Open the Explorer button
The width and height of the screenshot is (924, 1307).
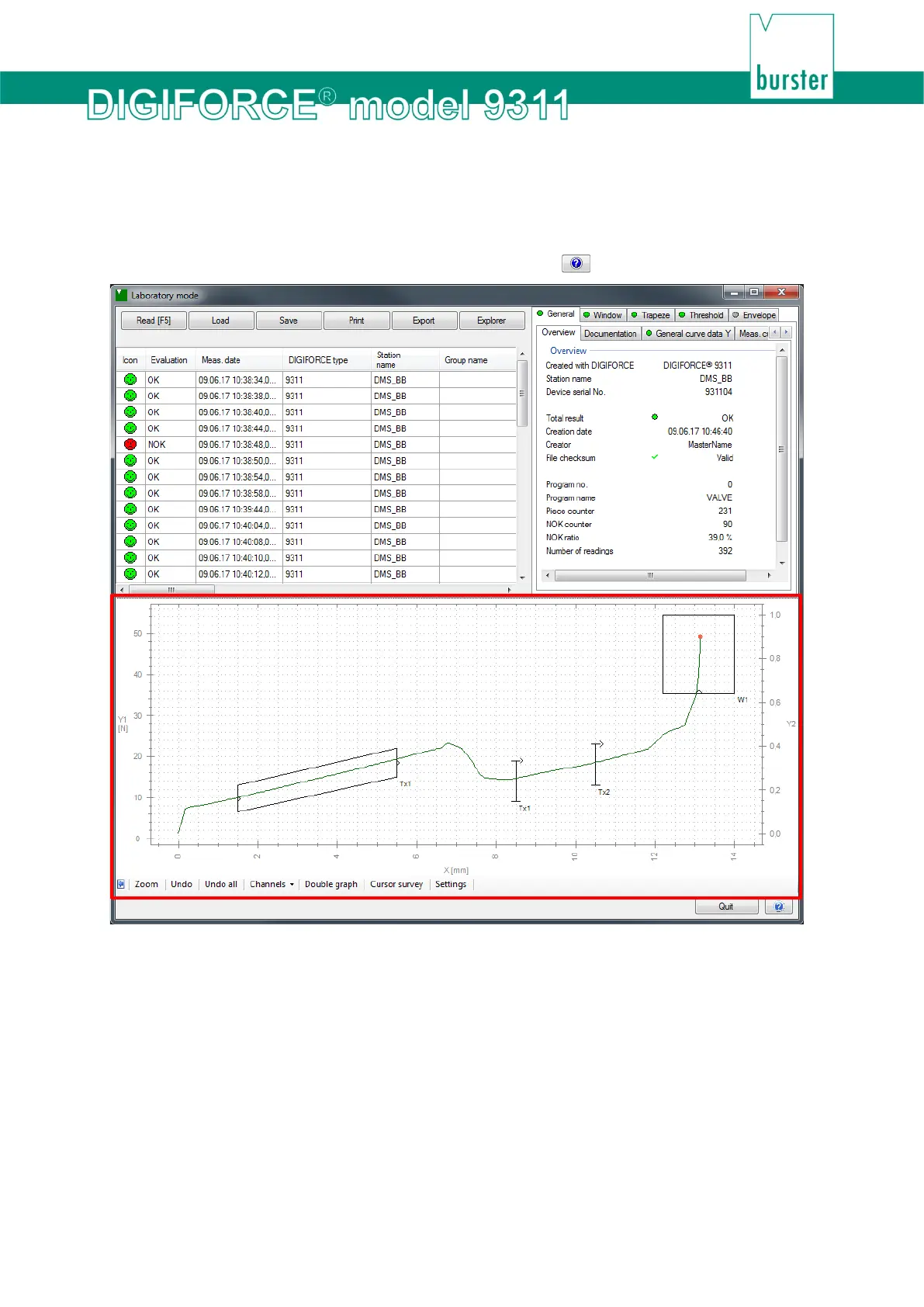click(x=492, y=321)
